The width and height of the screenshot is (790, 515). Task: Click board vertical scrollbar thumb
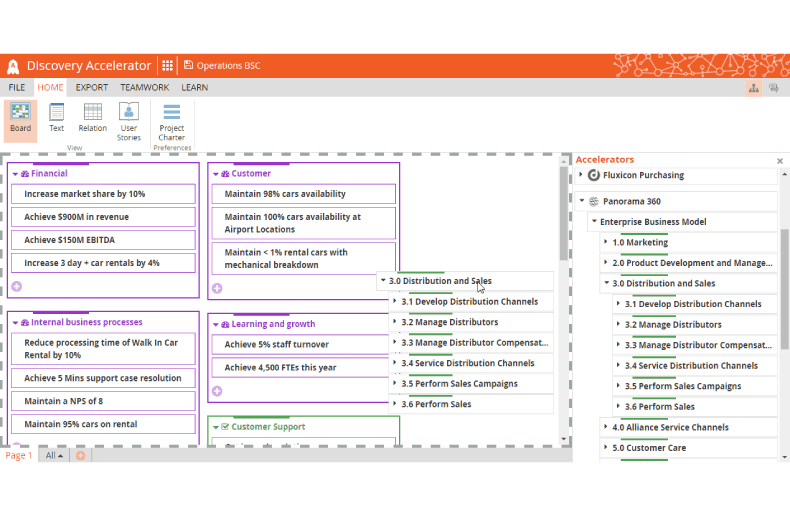[x=564, y=213]
